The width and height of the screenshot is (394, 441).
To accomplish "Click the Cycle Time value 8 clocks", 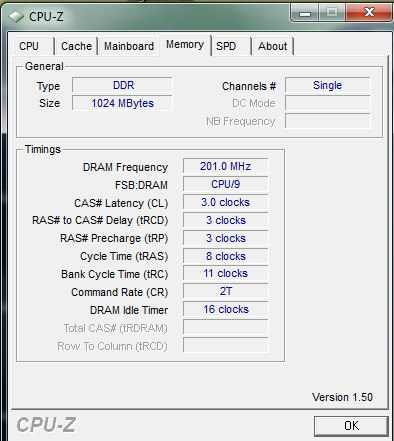I will (226, 256).
